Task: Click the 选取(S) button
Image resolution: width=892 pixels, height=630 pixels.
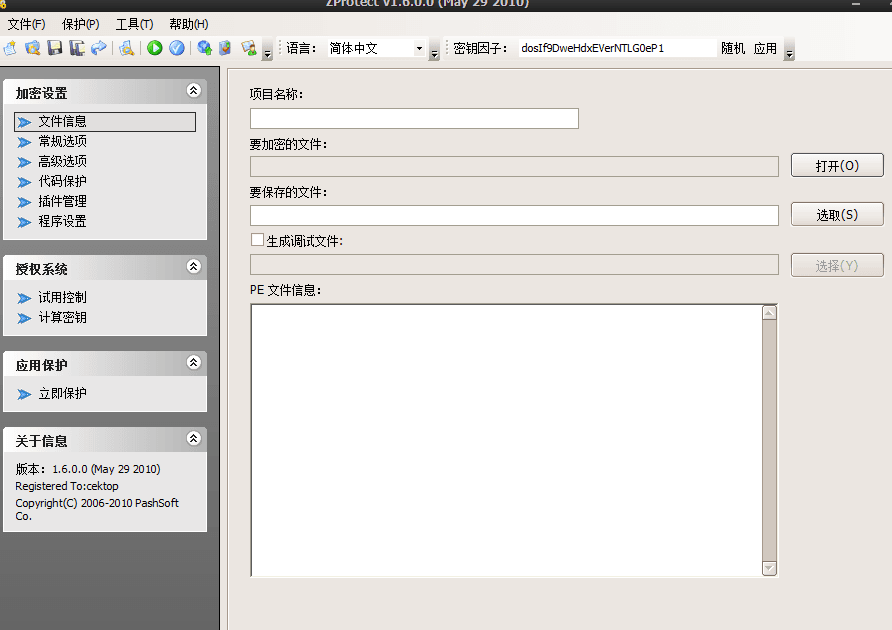Action: click(837, 214)
